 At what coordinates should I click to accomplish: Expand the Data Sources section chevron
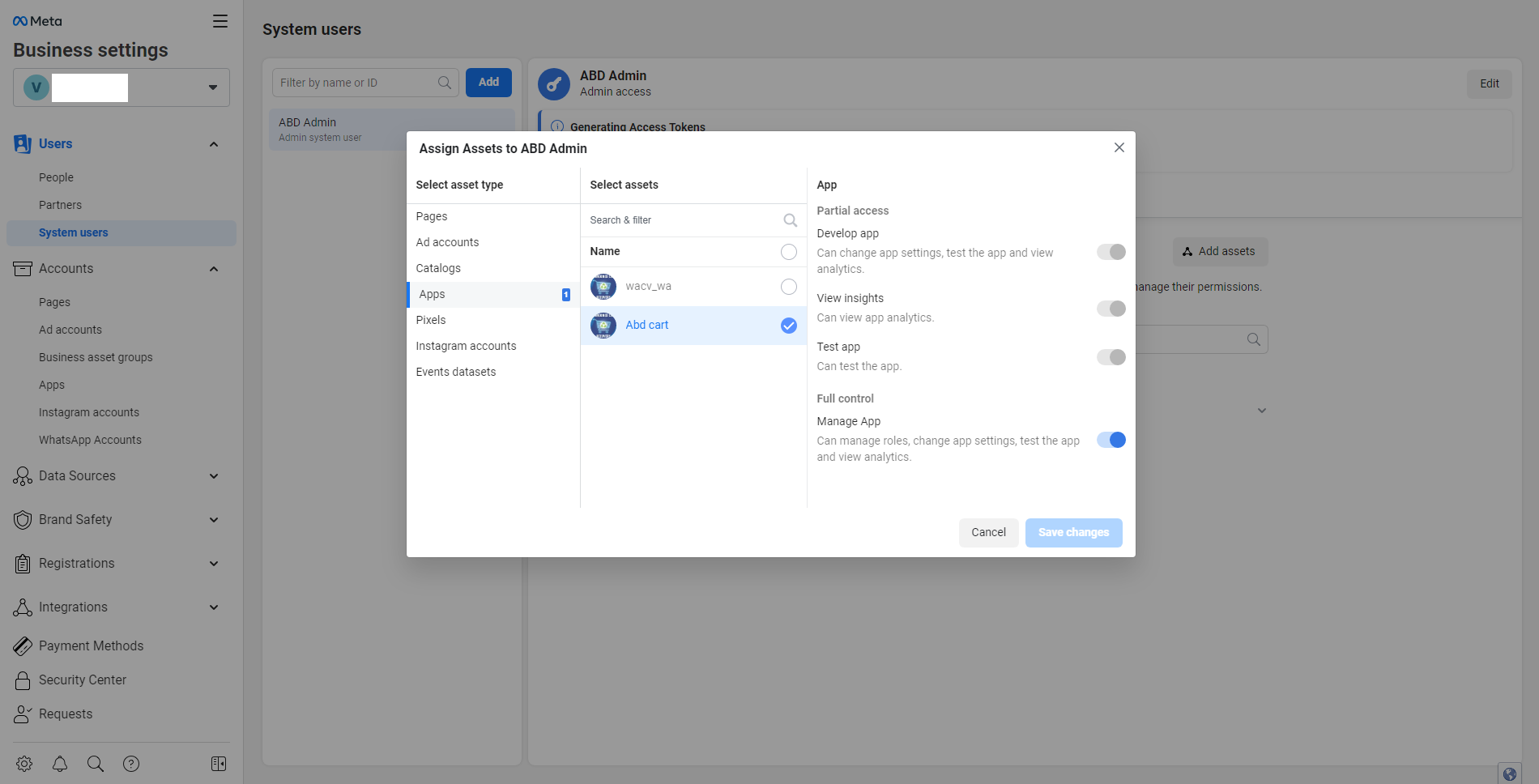(x=214, y=476)
